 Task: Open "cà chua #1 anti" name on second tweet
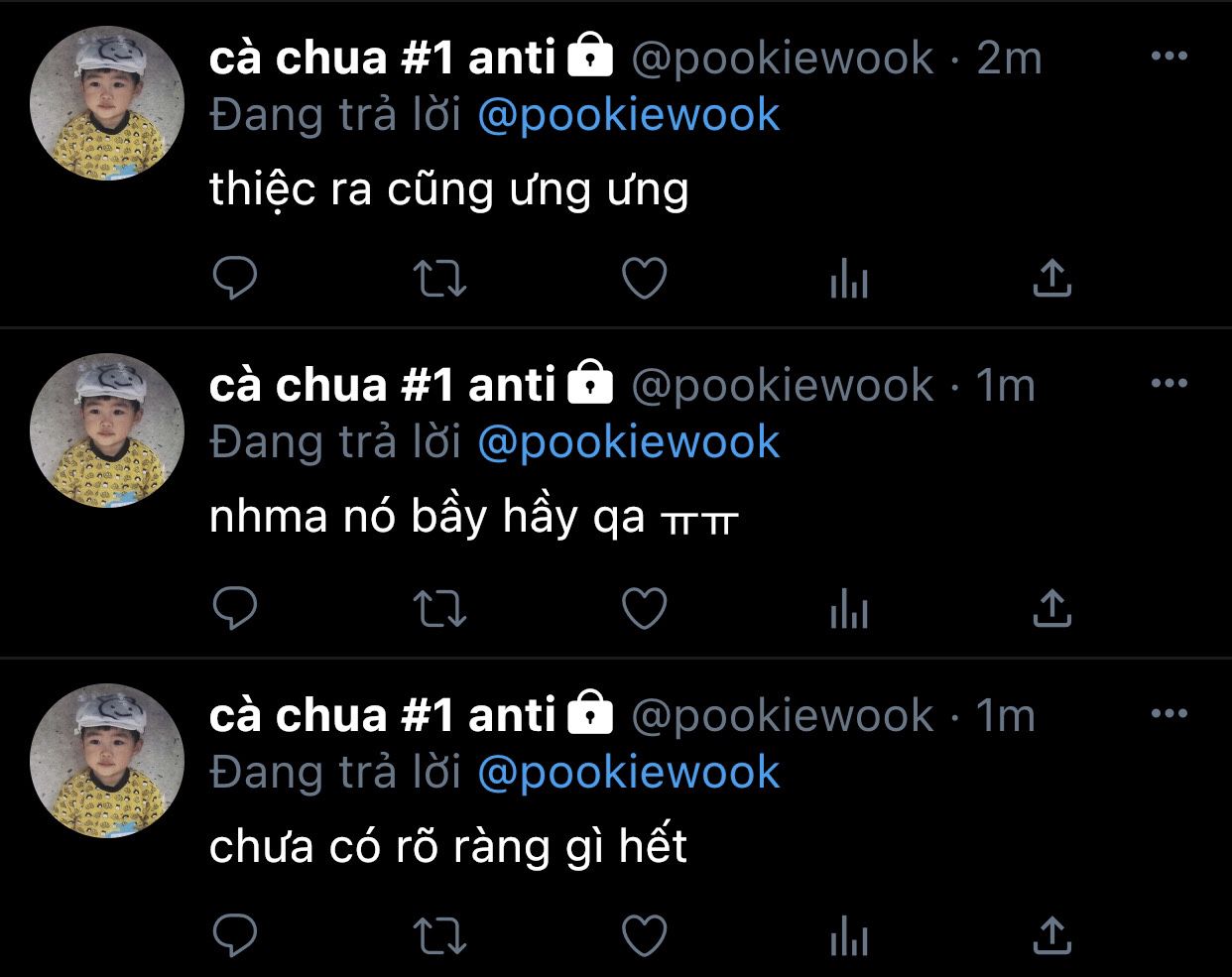(x=382, y=385)
